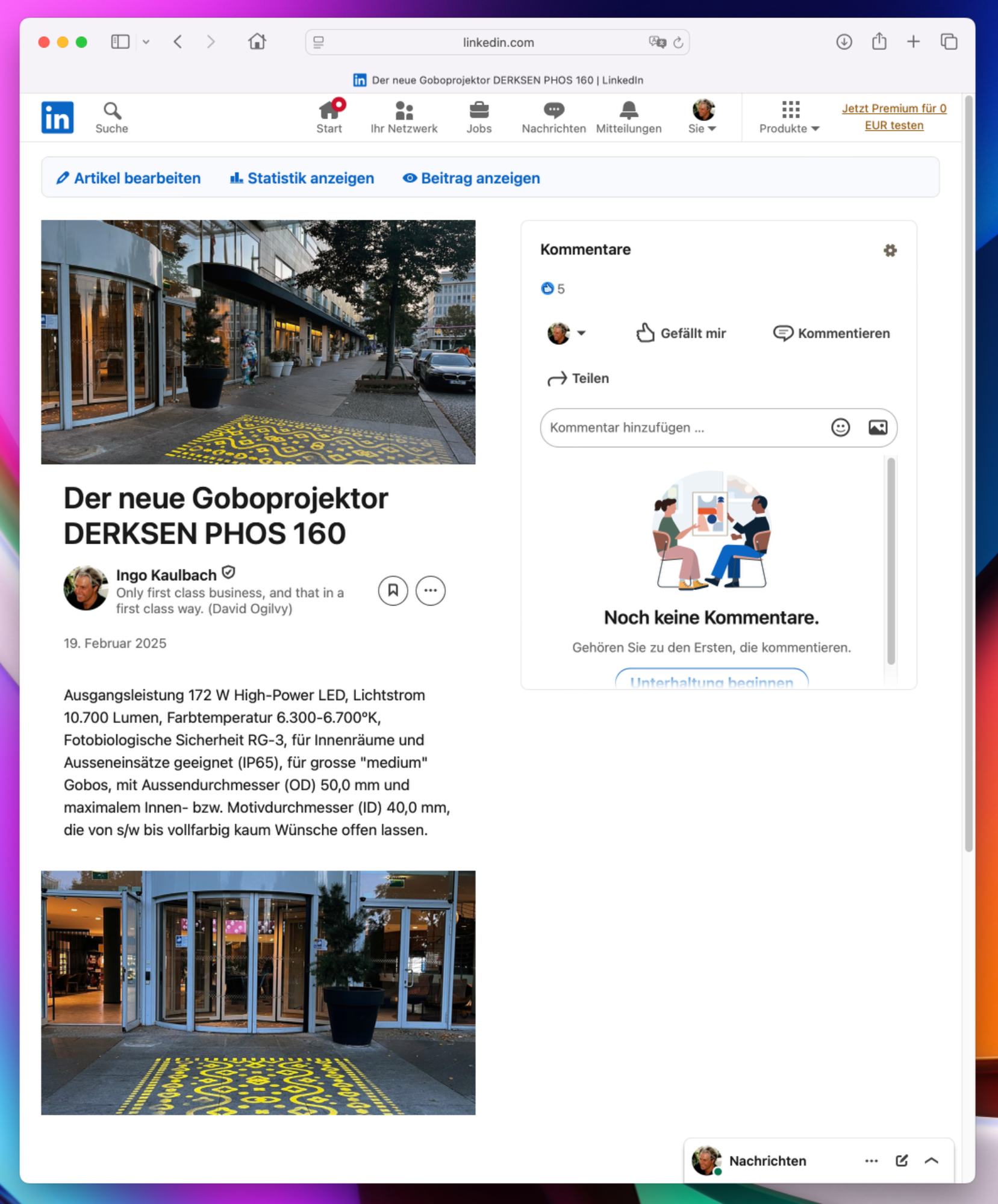Click Artikel bearbeiten link

pyautogui.click(x=128, y=178)
